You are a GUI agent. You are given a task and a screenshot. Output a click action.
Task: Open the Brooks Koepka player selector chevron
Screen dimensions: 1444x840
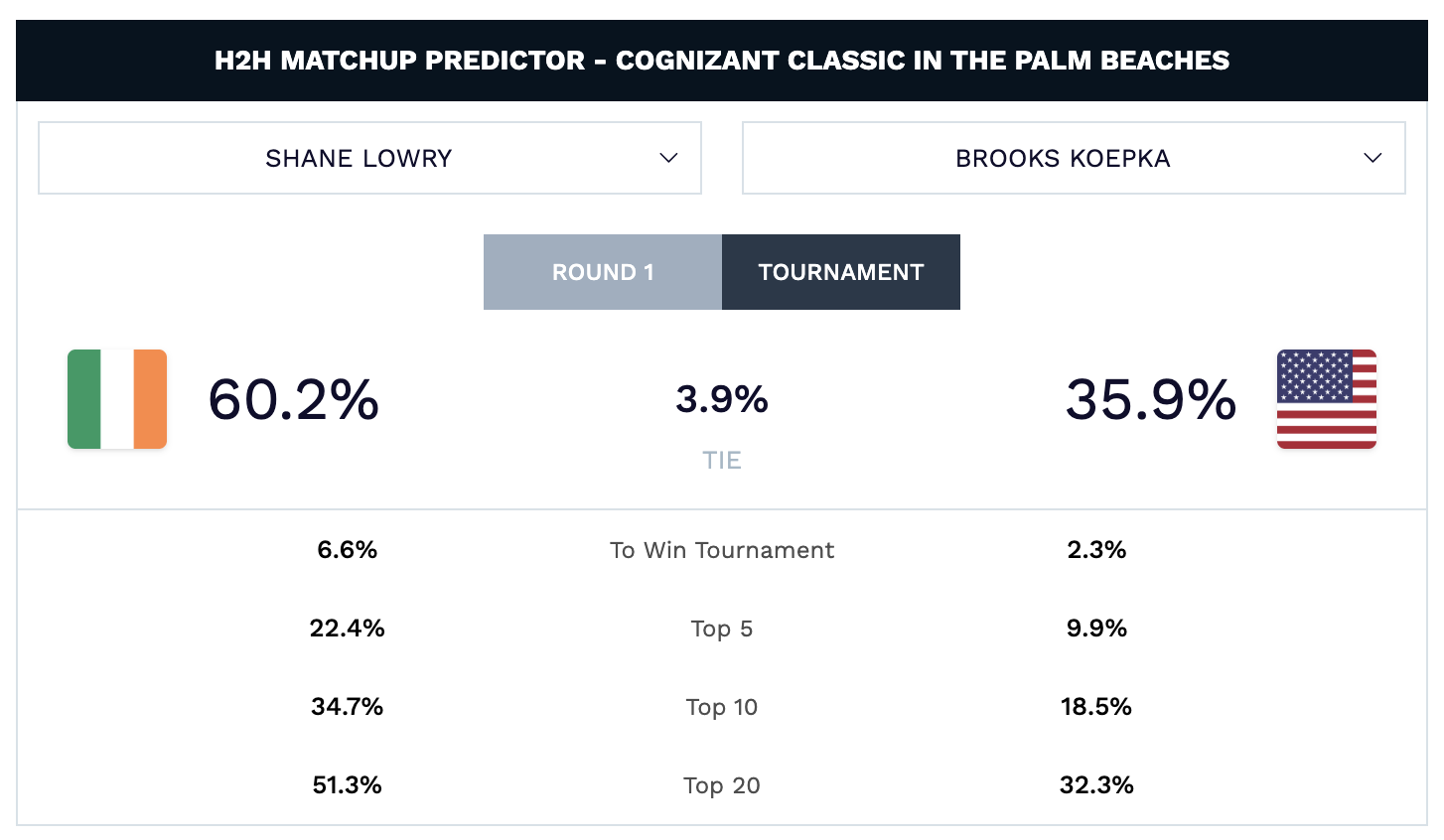1373,157
